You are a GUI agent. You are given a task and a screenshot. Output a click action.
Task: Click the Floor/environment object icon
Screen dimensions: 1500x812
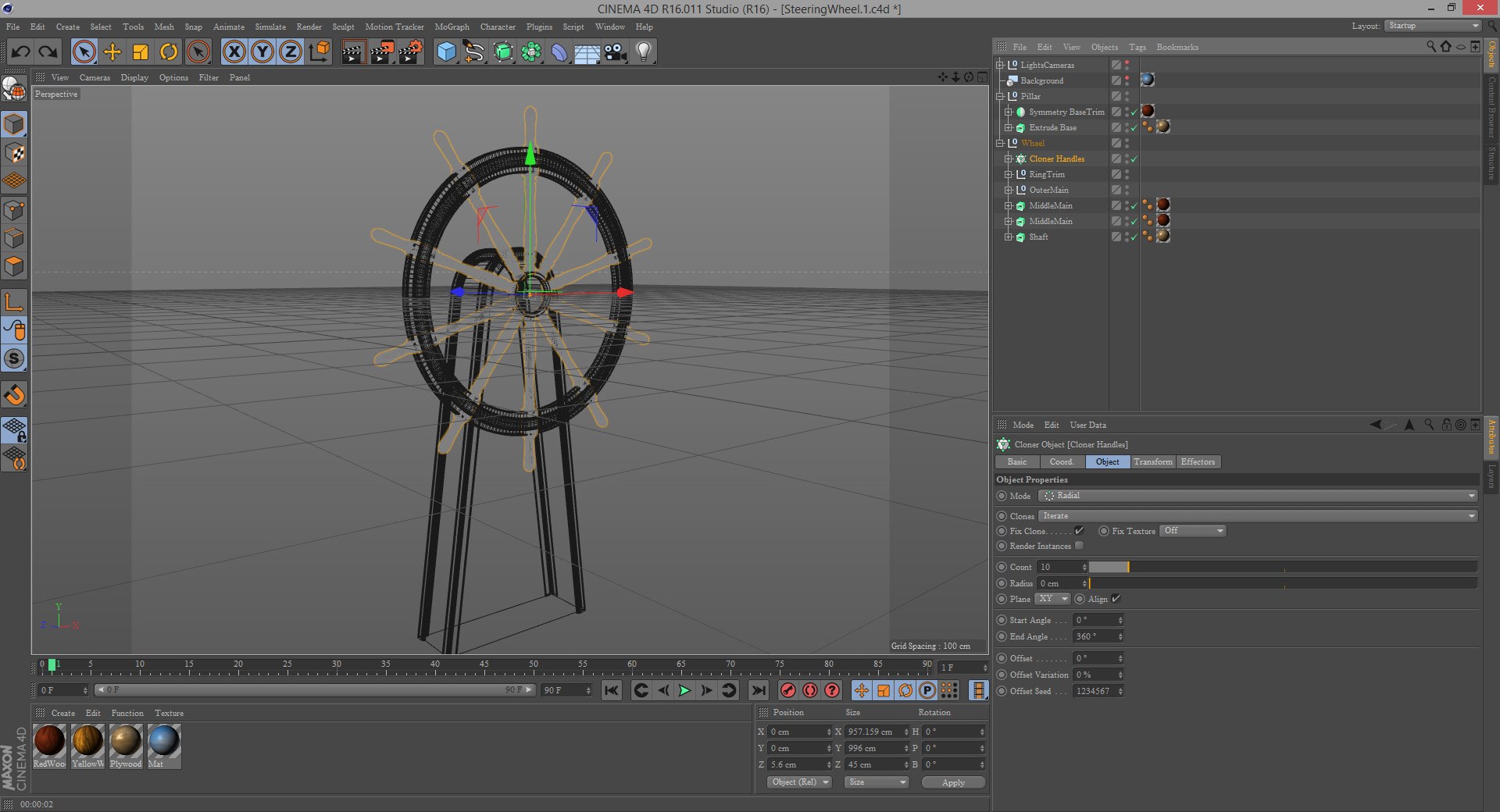[587, 52]
